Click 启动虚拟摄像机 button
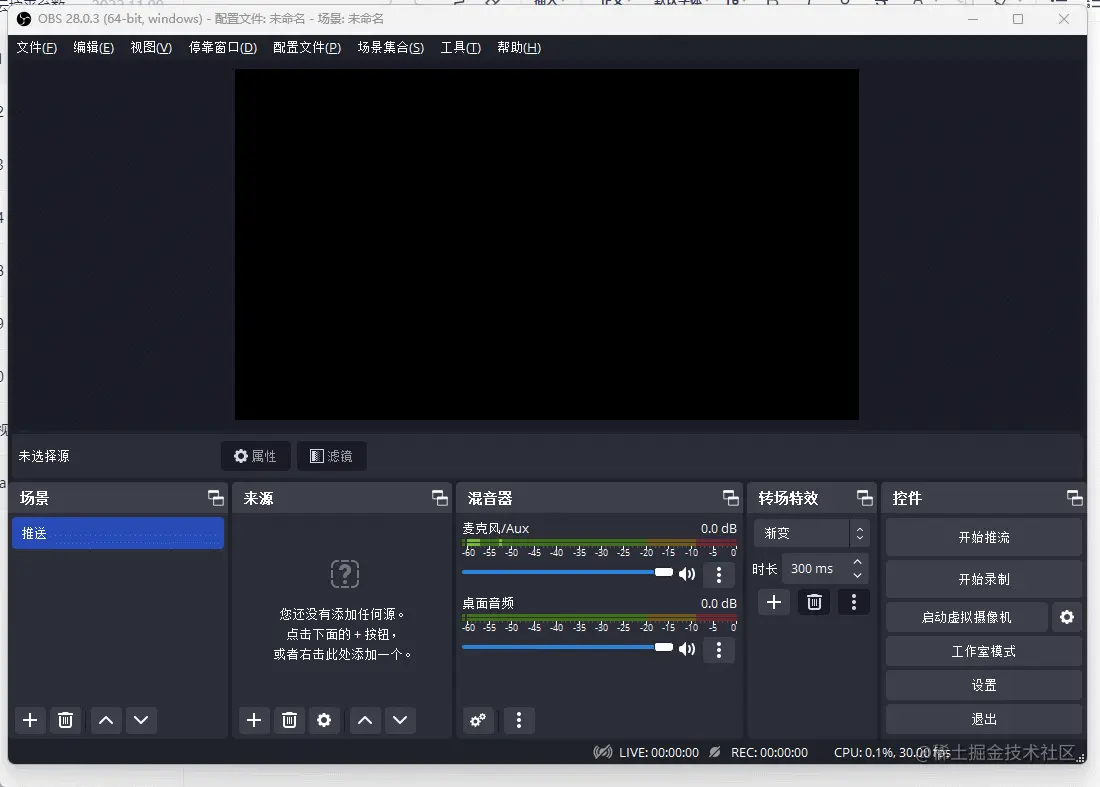The width and height of the screenshot is (1100, 787). [x=966, y=617]
